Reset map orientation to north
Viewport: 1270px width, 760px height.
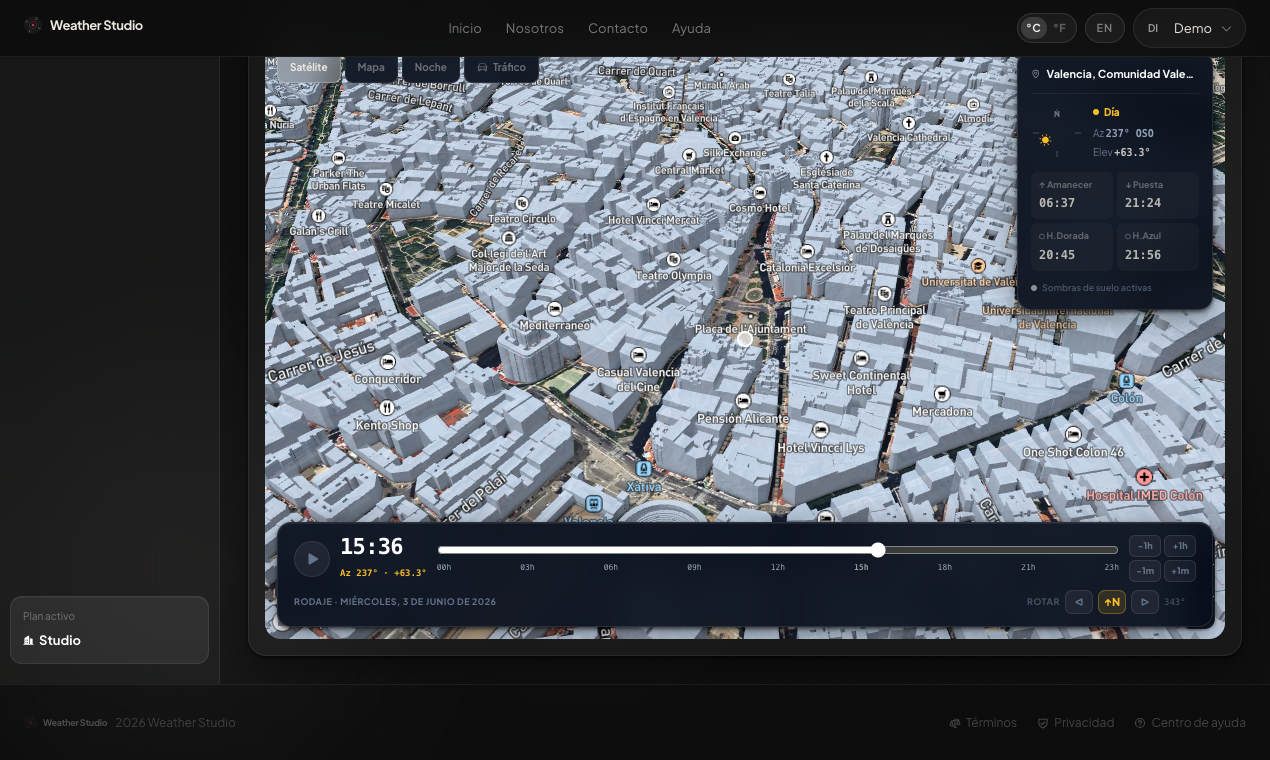(x=1112, y=602)
